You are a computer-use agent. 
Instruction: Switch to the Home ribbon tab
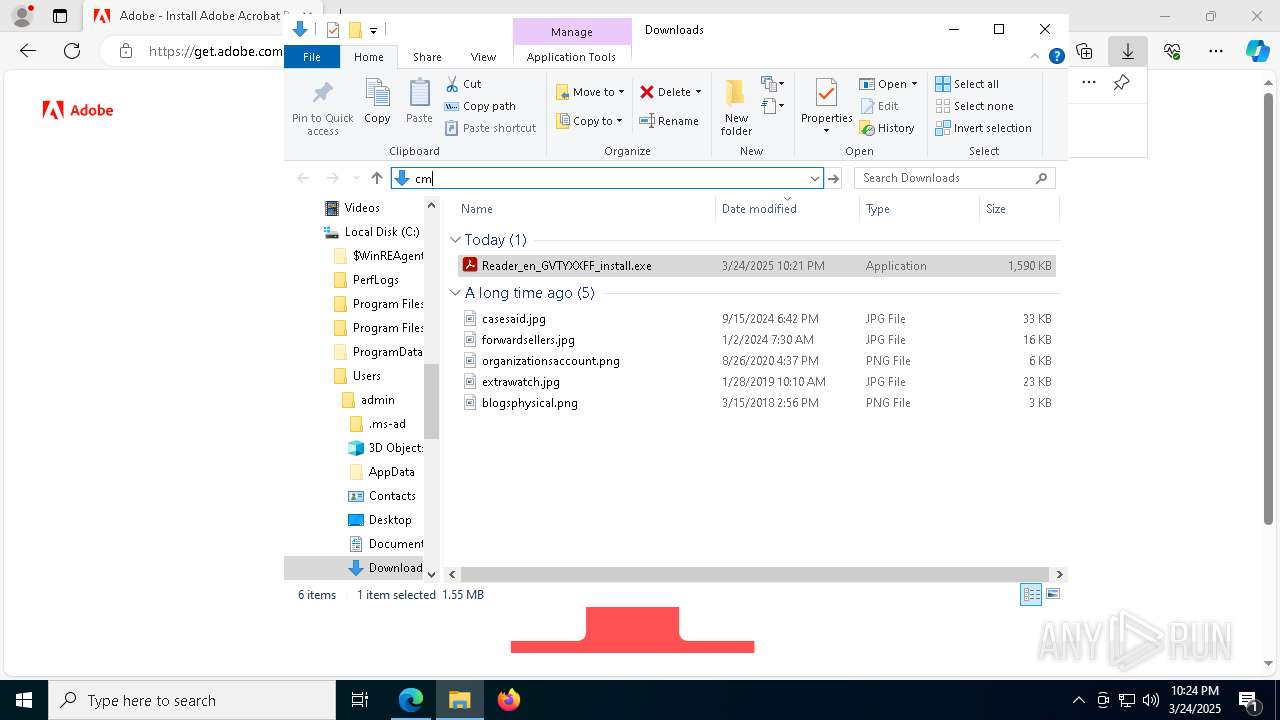click(x=369, y=57)
